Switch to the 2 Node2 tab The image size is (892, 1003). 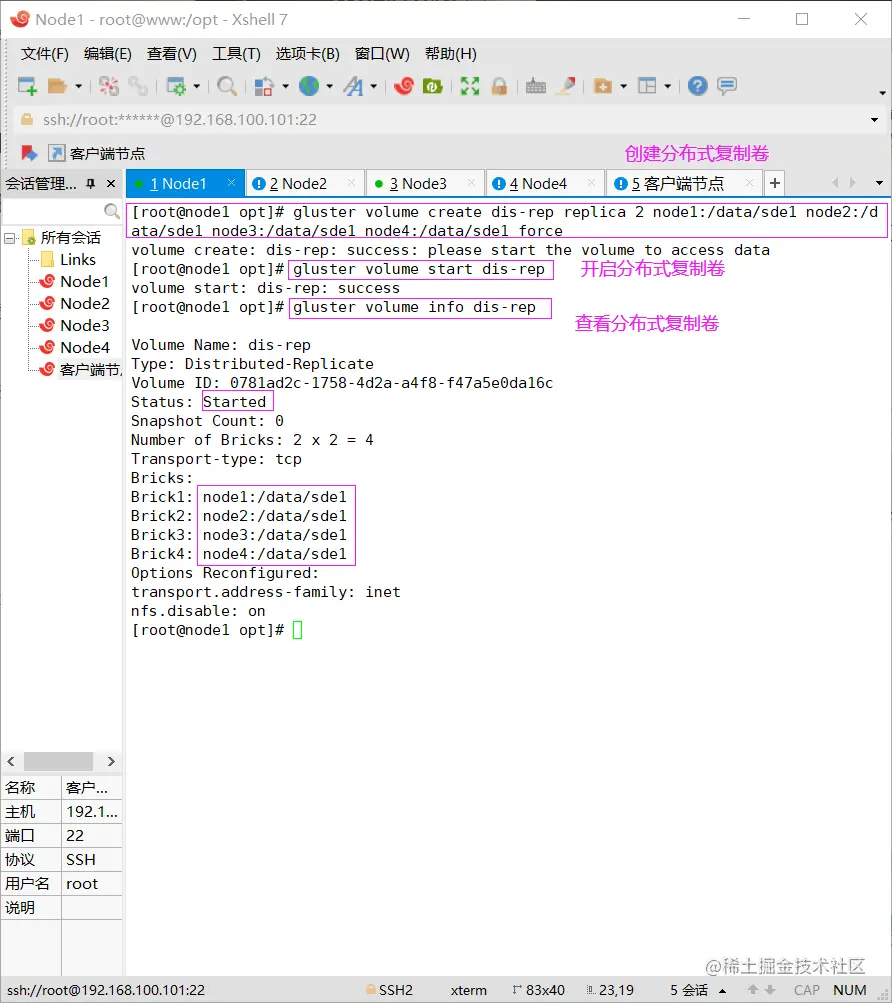[305, 184]
